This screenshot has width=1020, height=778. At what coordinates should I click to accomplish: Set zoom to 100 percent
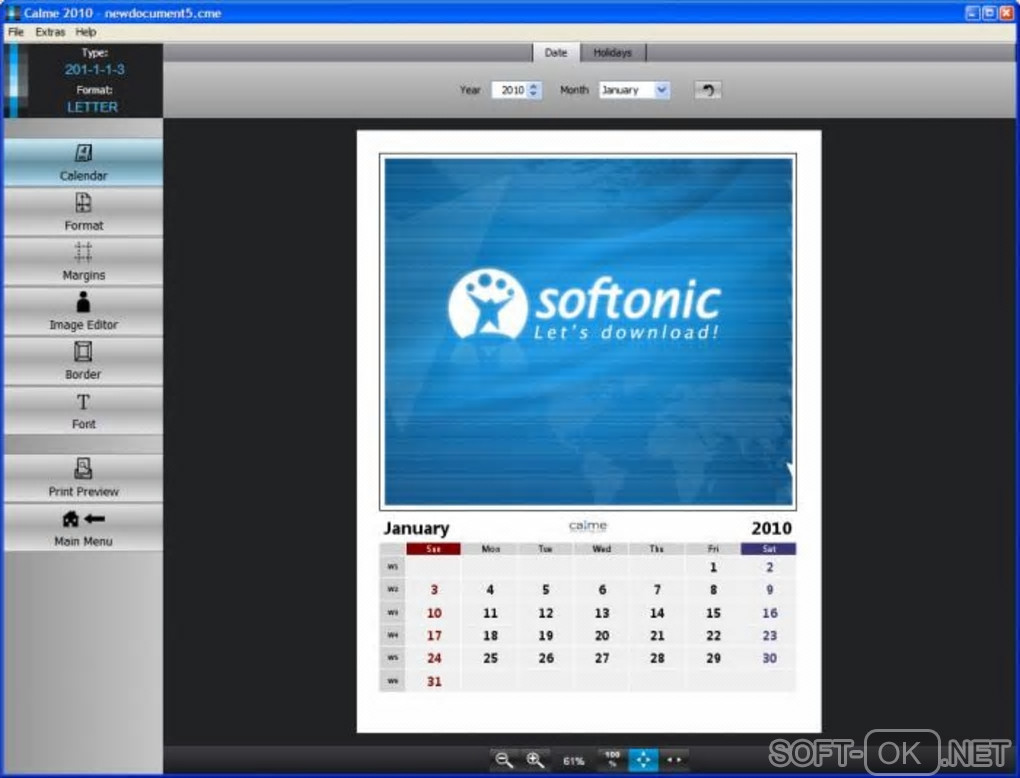pos(612,759)
